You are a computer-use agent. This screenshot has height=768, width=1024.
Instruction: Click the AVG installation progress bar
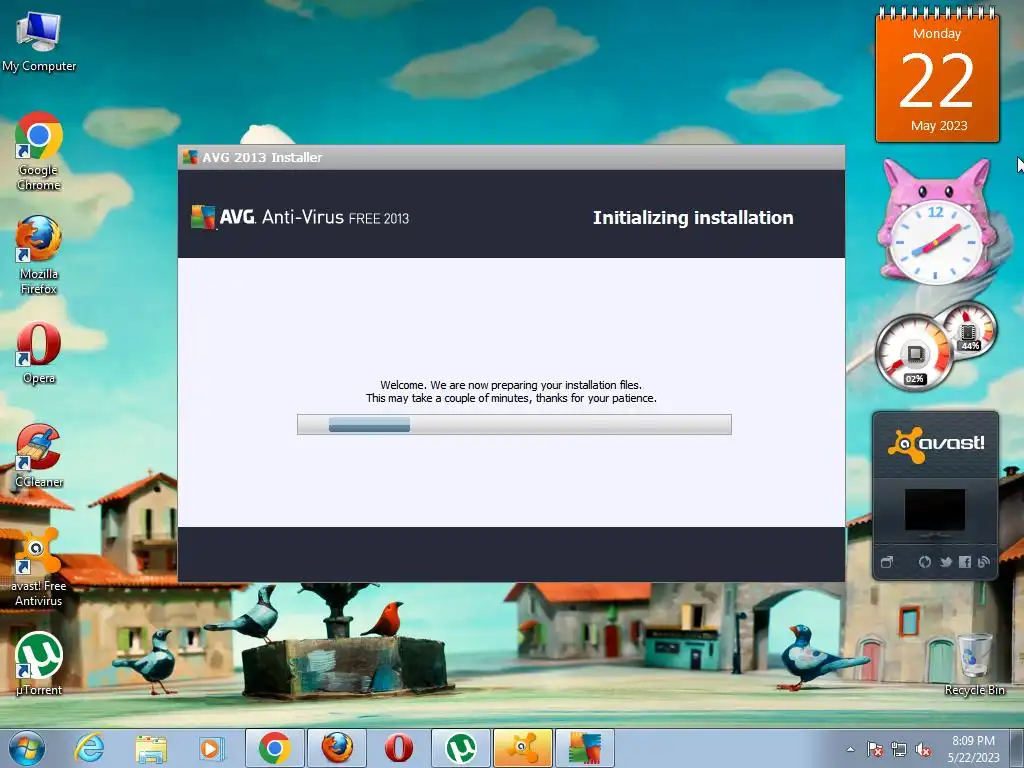click(514, 424)
